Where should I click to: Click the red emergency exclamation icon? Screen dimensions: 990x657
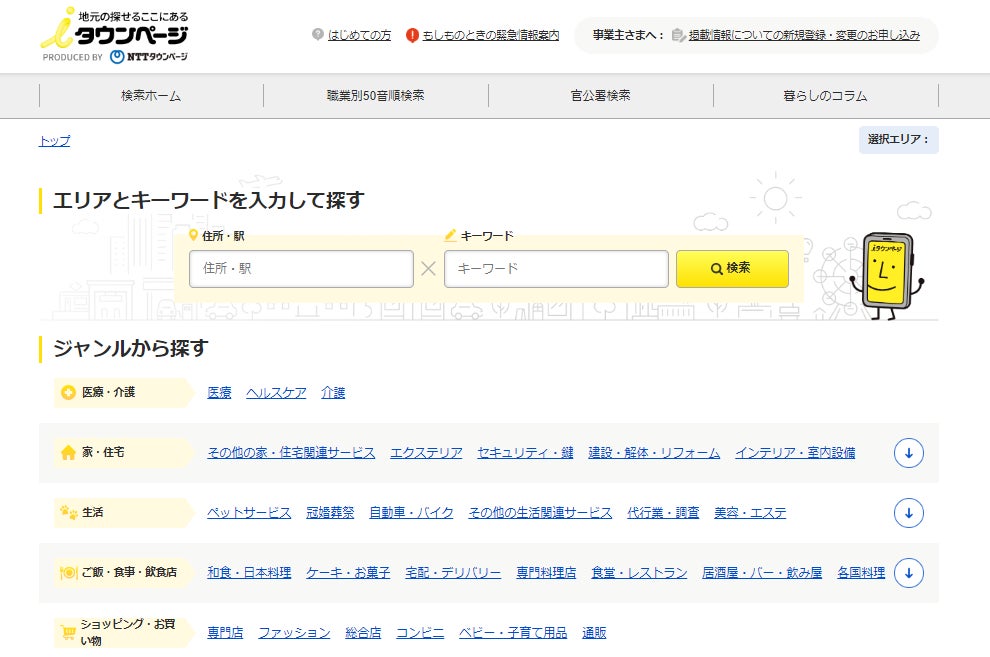point(412,35)
